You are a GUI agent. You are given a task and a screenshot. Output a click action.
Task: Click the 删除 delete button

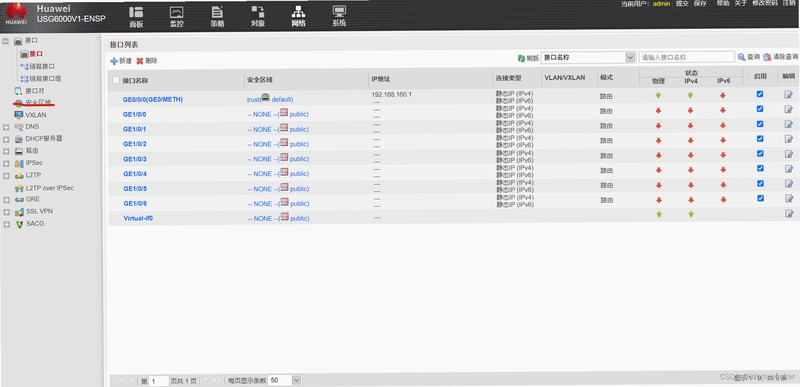click(x=147, y=61)
